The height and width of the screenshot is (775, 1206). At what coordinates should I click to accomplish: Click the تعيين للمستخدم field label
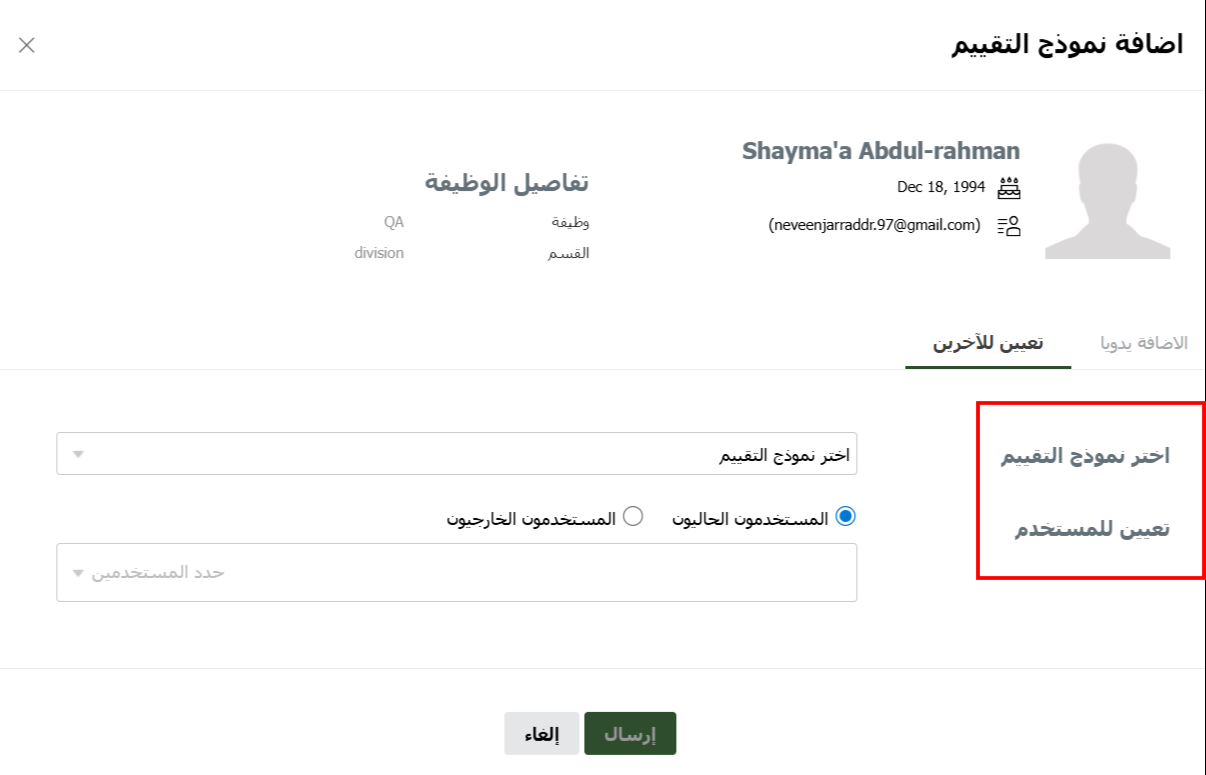tap(1092, 530)
